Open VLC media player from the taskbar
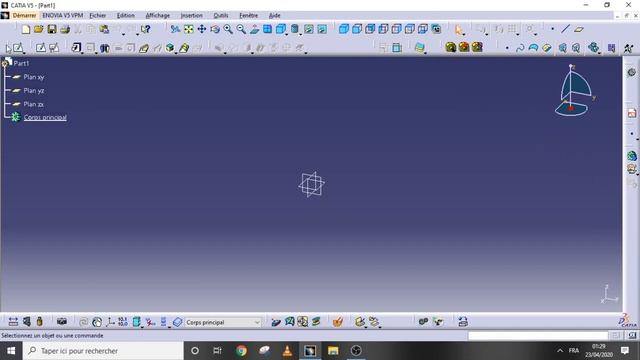 tap(287, 351)
